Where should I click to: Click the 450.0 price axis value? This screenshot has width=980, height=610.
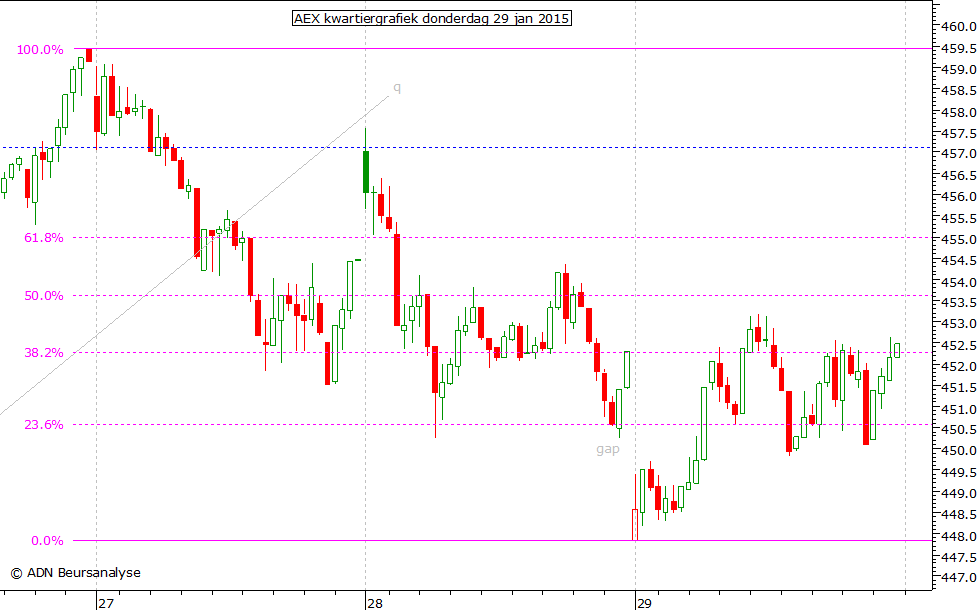(959, 451)
